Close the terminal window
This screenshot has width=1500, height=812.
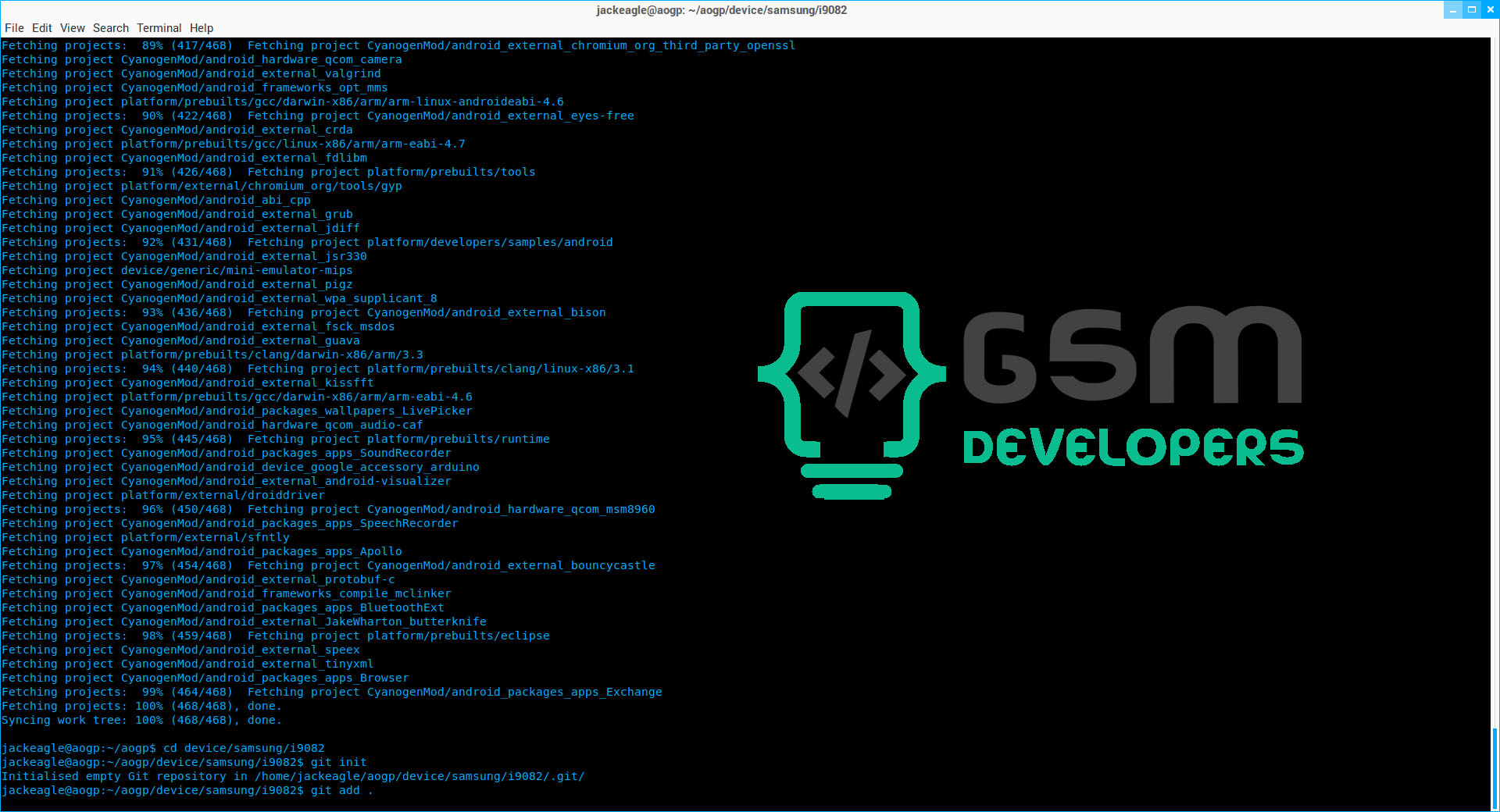[x=1491, y=10]
